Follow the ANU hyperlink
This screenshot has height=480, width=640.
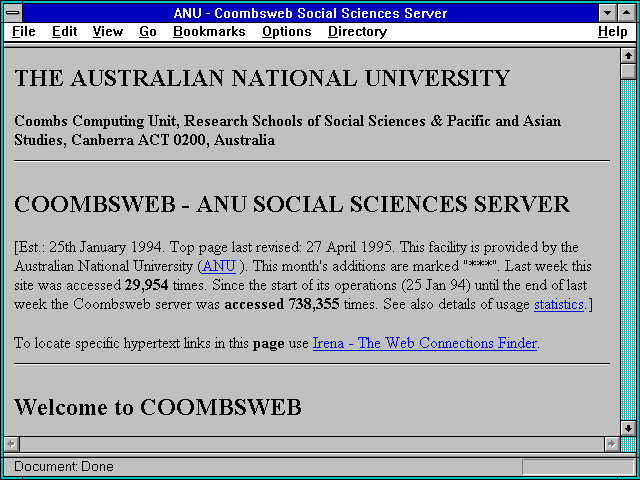[219, 266]
